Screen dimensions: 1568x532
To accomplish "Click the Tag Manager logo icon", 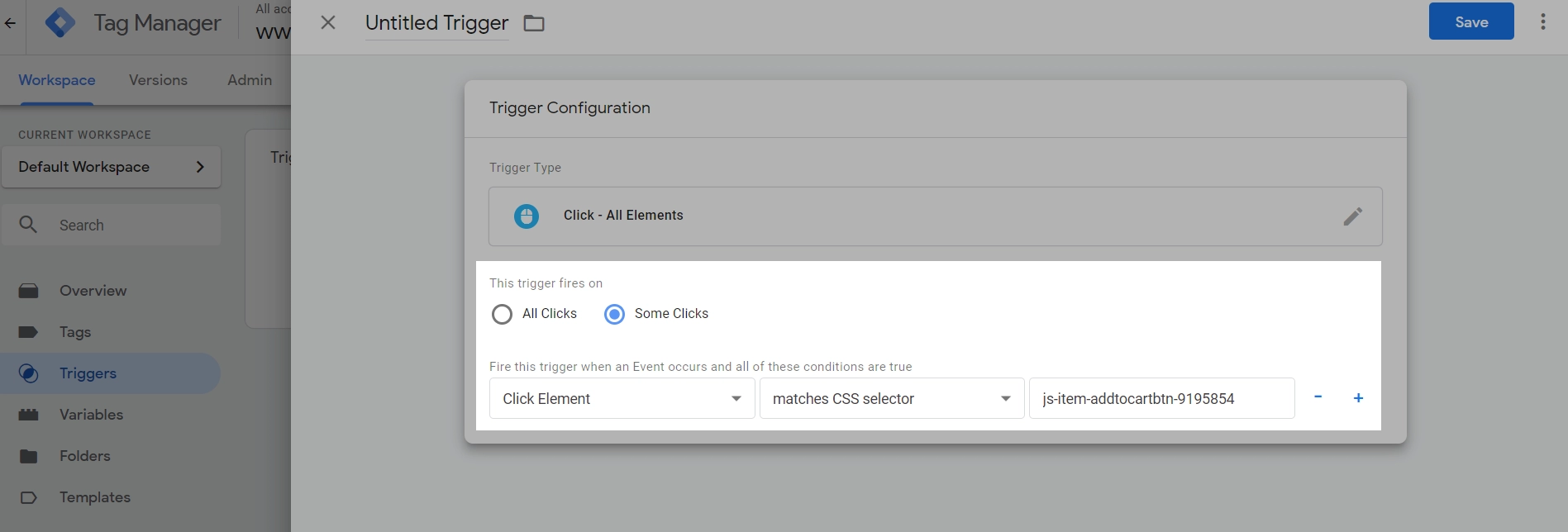I will (60, 22).
